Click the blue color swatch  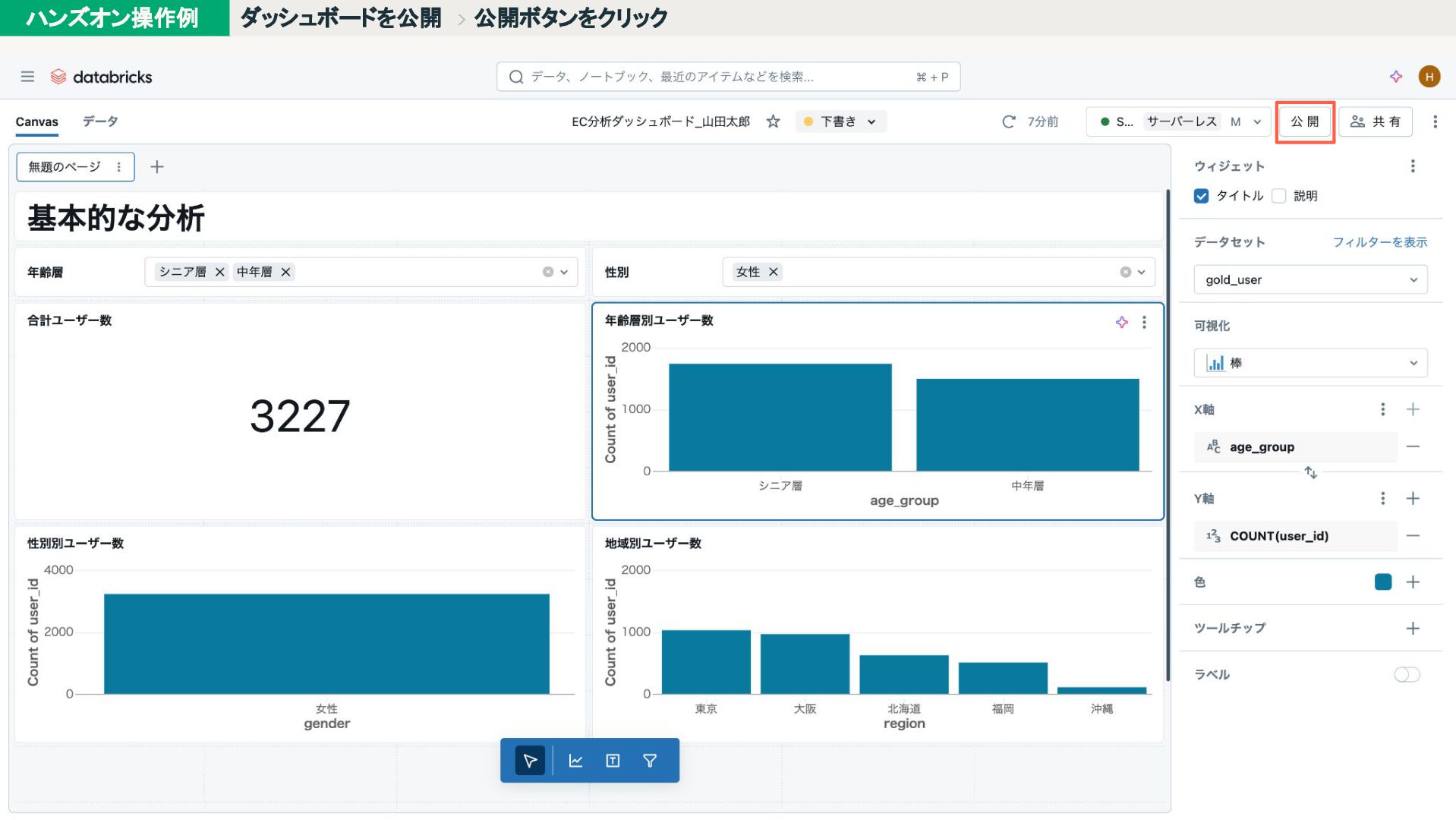click(x=1382, y=582)
